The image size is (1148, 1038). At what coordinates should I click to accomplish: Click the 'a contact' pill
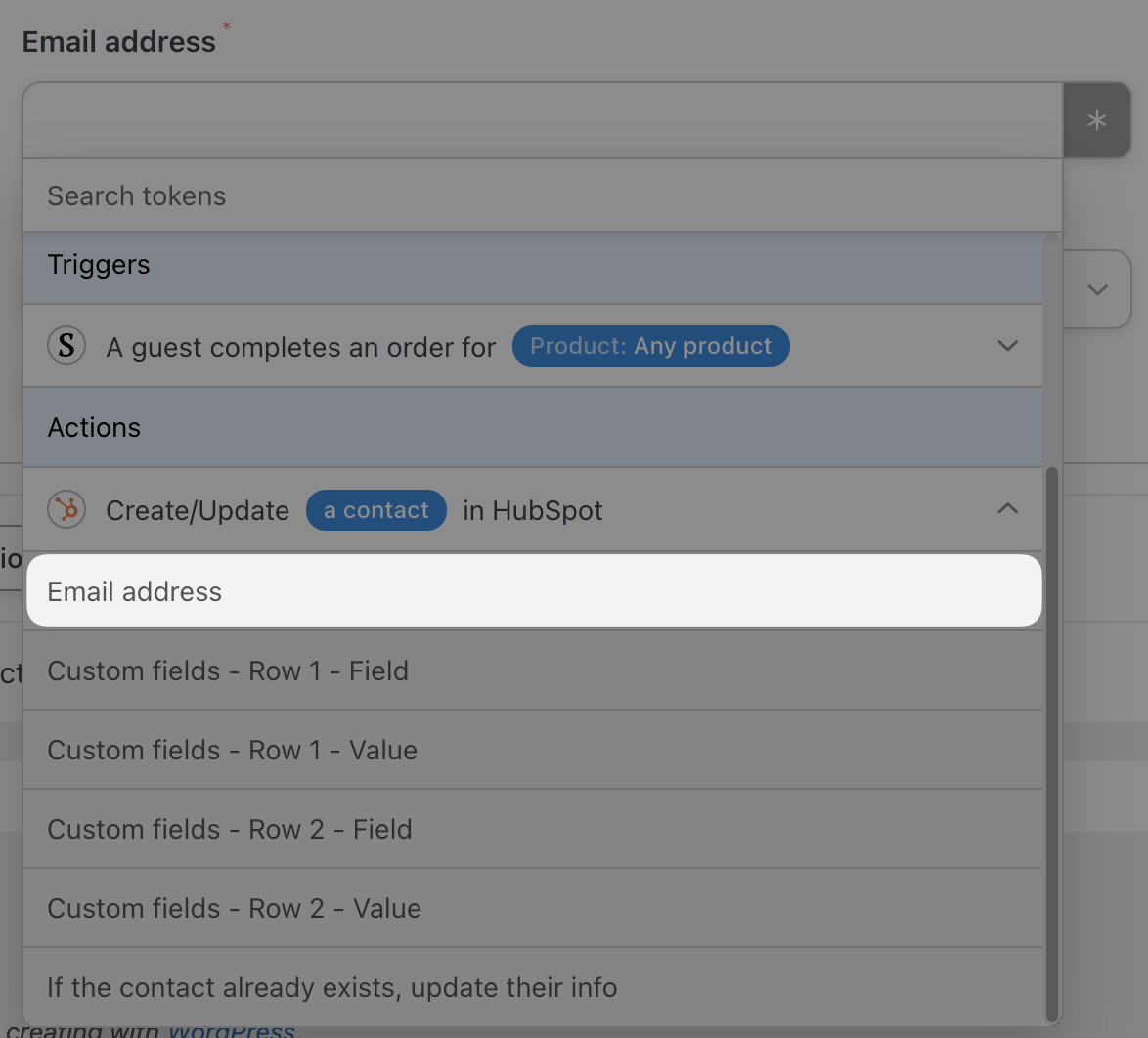[x=376, y=510]
